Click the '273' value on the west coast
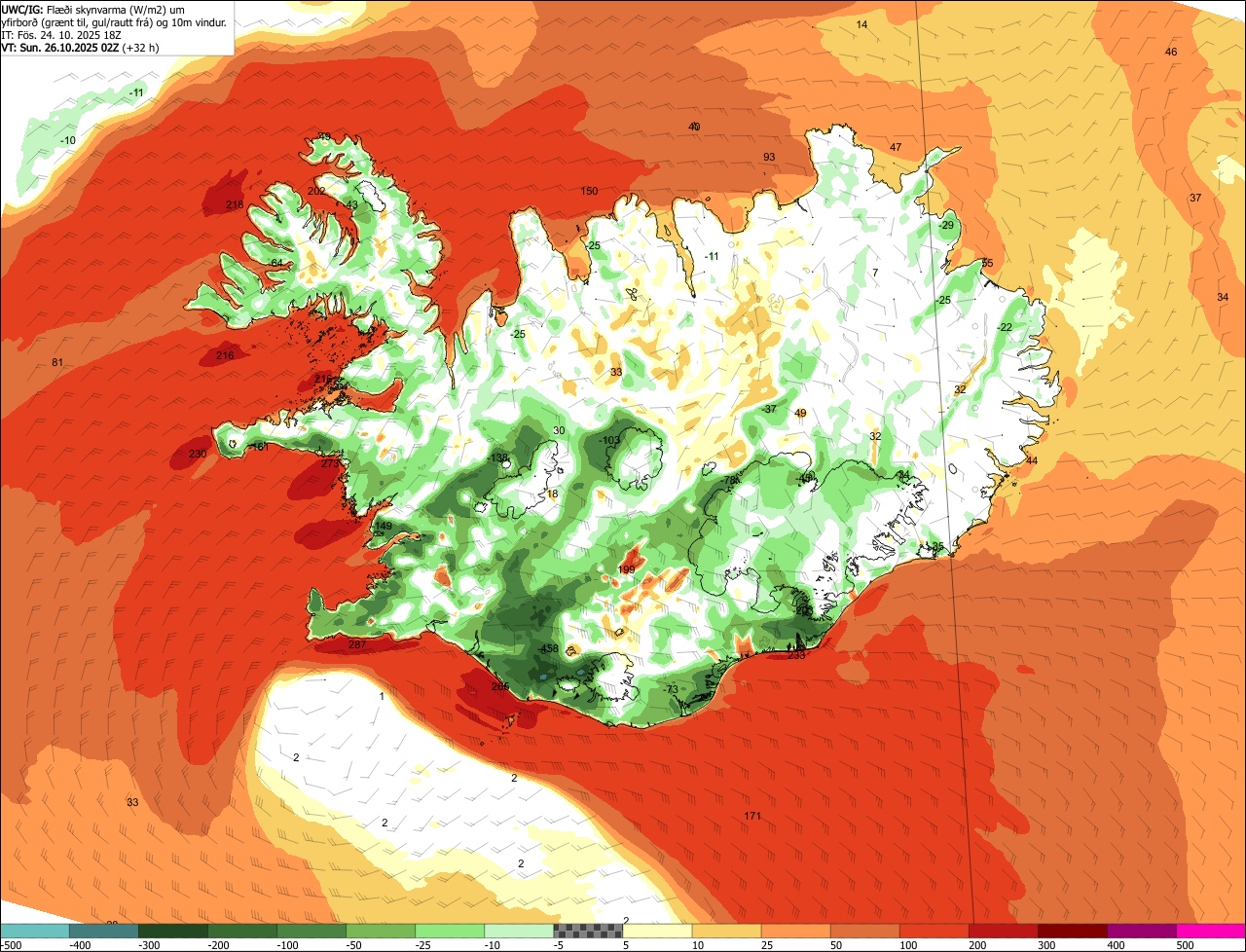This screenshot has width=1246, height=952. pyautogui.click(x=330, y=463)
